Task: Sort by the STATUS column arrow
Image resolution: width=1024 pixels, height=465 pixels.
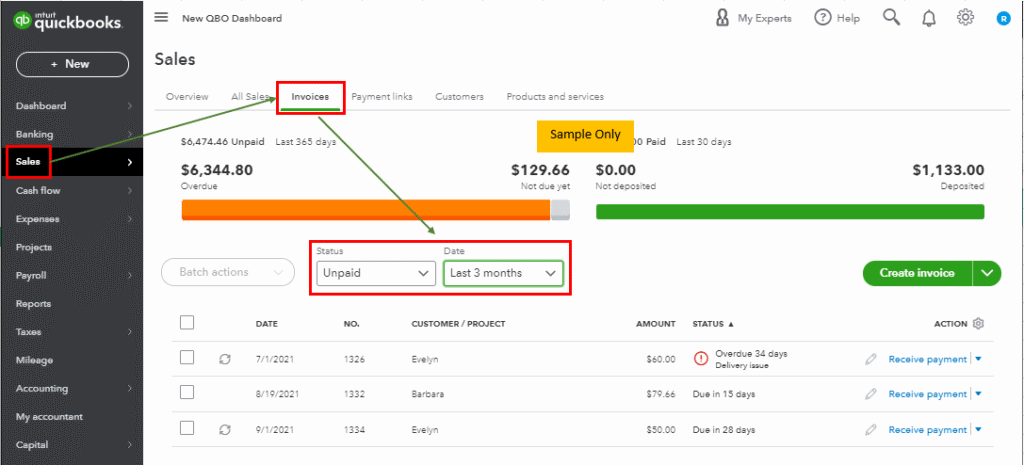Action: tap(731, 324)
